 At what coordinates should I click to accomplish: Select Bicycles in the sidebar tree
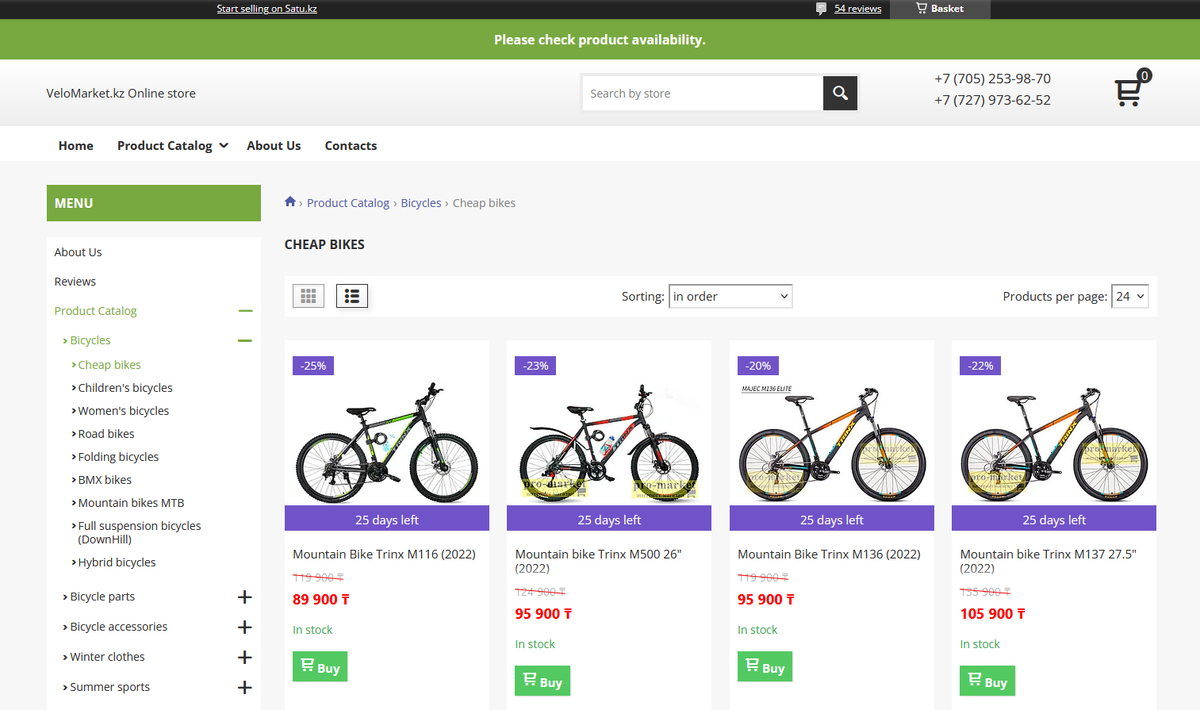click(90, 340)
